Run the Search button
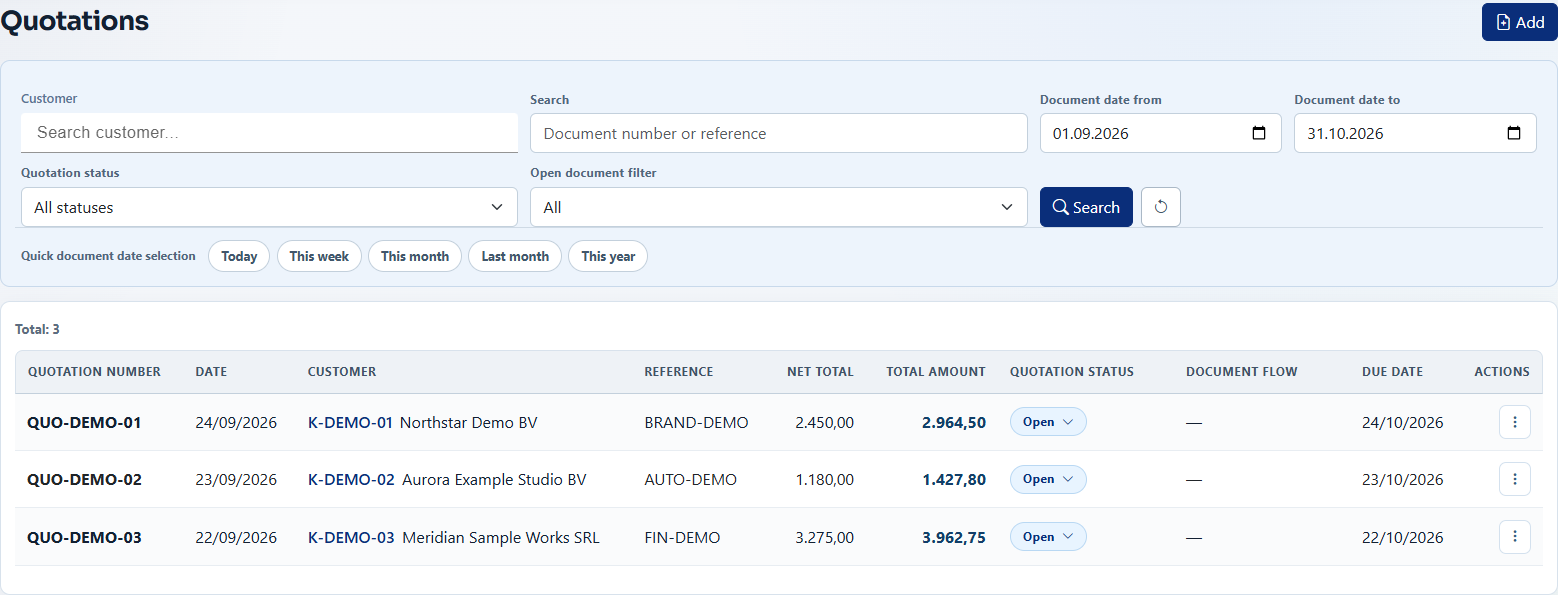 1086,207
